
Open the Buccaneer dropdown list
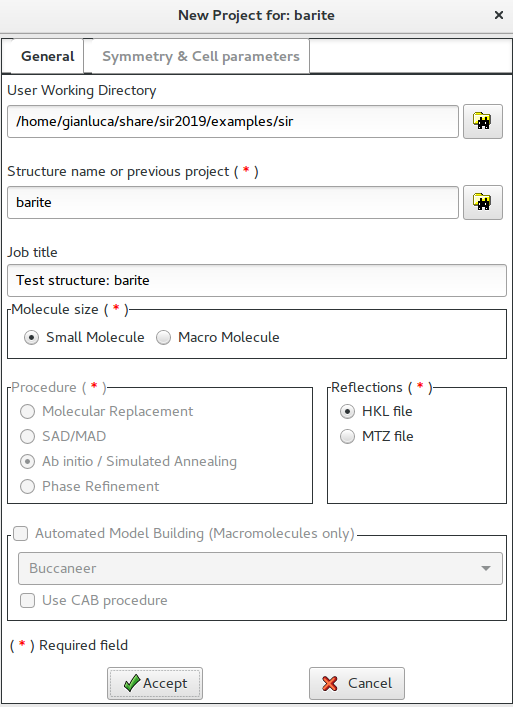click(x=260, y=569)
